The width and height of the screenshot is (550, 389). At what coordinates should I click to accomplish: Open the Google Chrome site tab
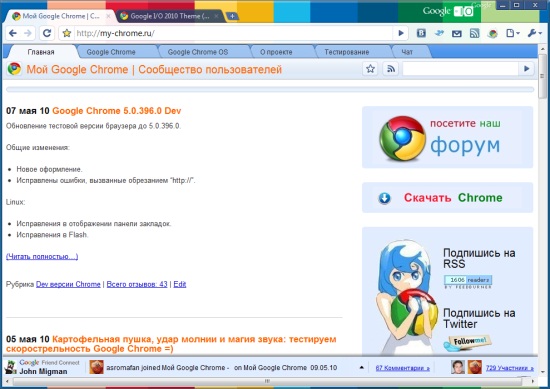(x=111, y=52)
